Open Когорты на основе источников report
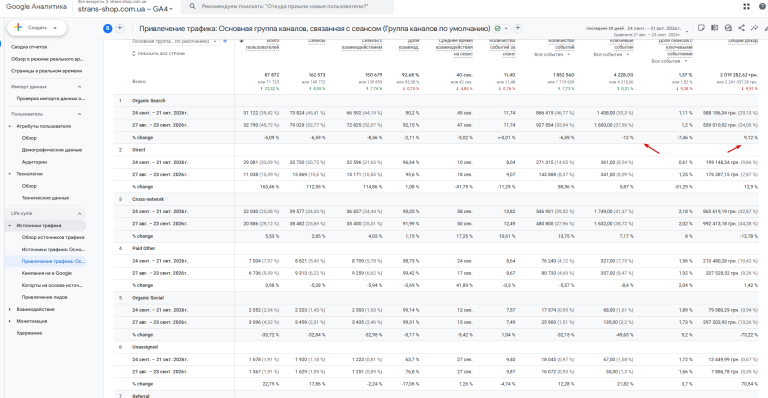 52,285
